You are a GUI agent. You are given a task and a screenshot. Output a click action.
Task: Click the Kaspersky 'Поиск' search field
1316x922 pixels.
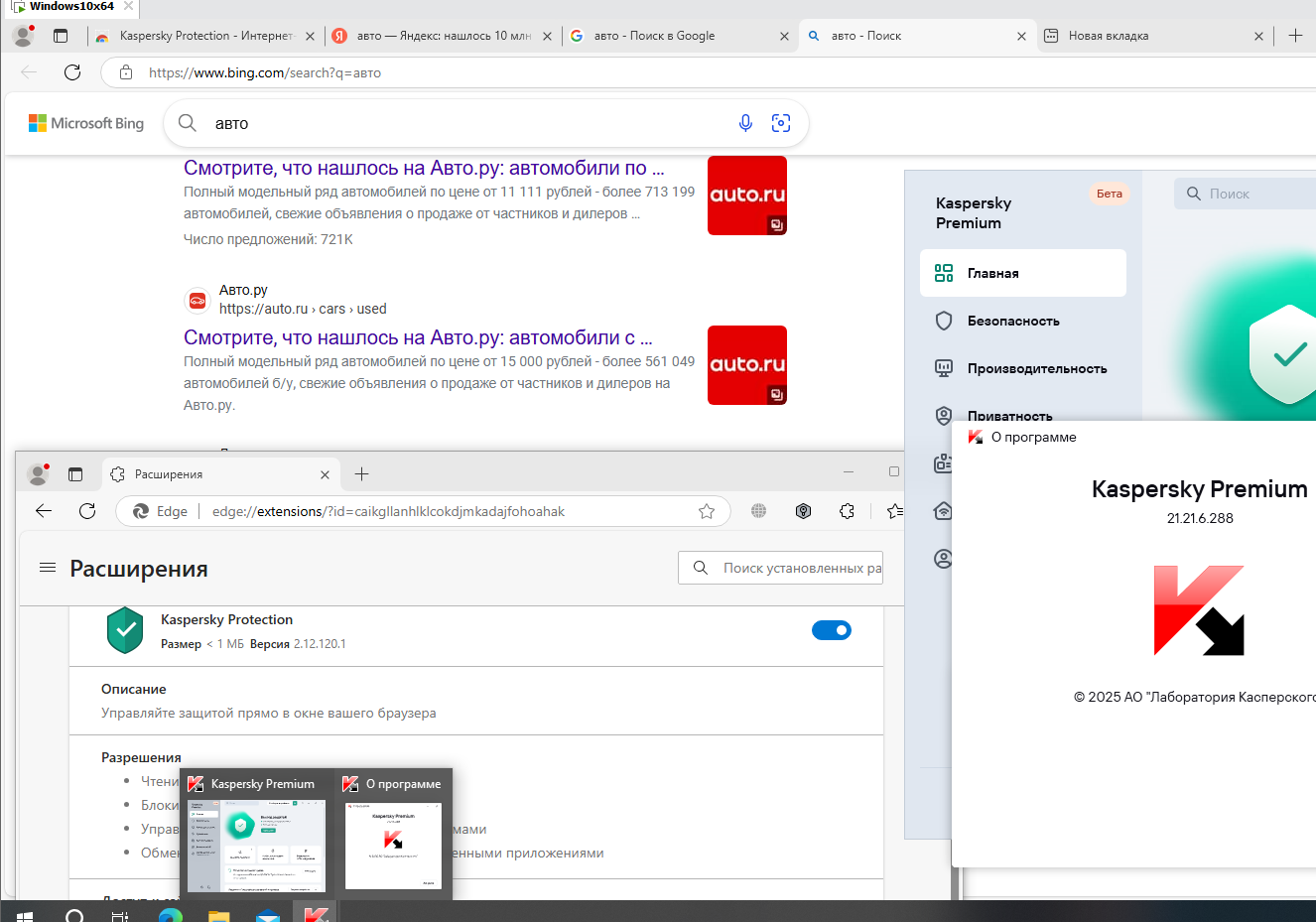point(1246,194)
